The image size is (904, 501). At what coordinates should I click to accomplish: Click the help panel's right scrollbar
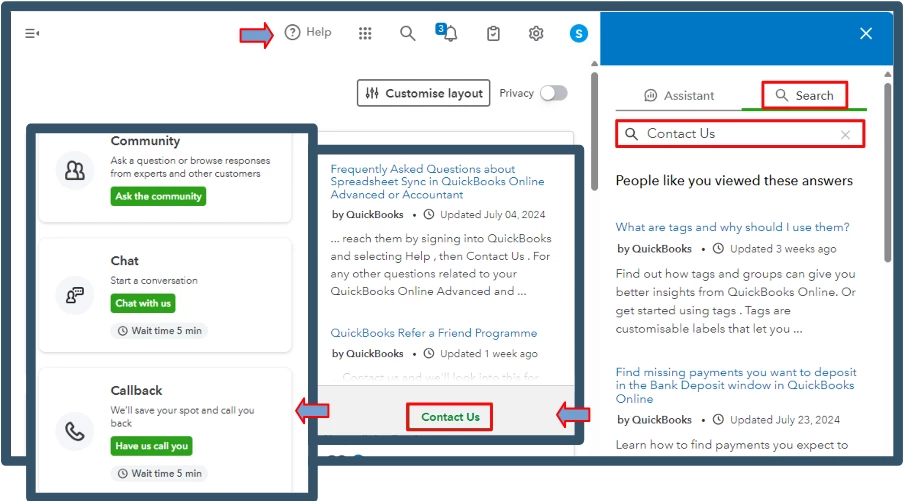tap(888, 173)
